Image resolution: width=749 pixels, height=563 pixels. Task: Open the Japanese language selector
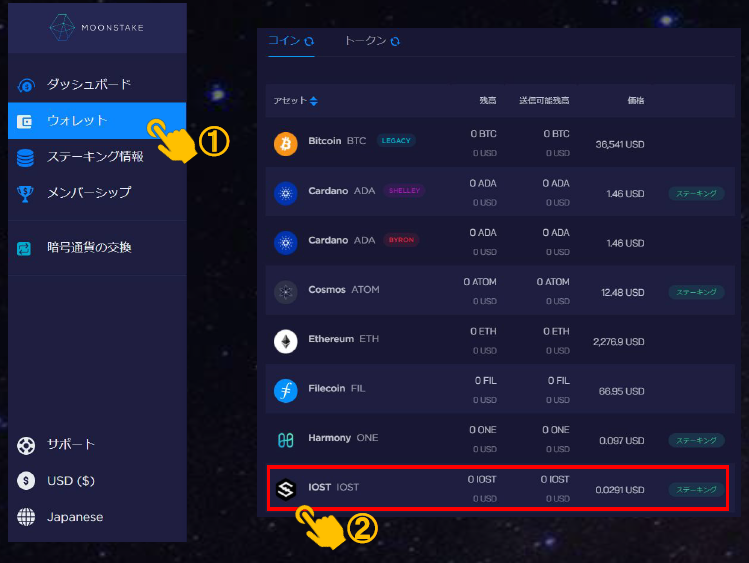[75, 517]
